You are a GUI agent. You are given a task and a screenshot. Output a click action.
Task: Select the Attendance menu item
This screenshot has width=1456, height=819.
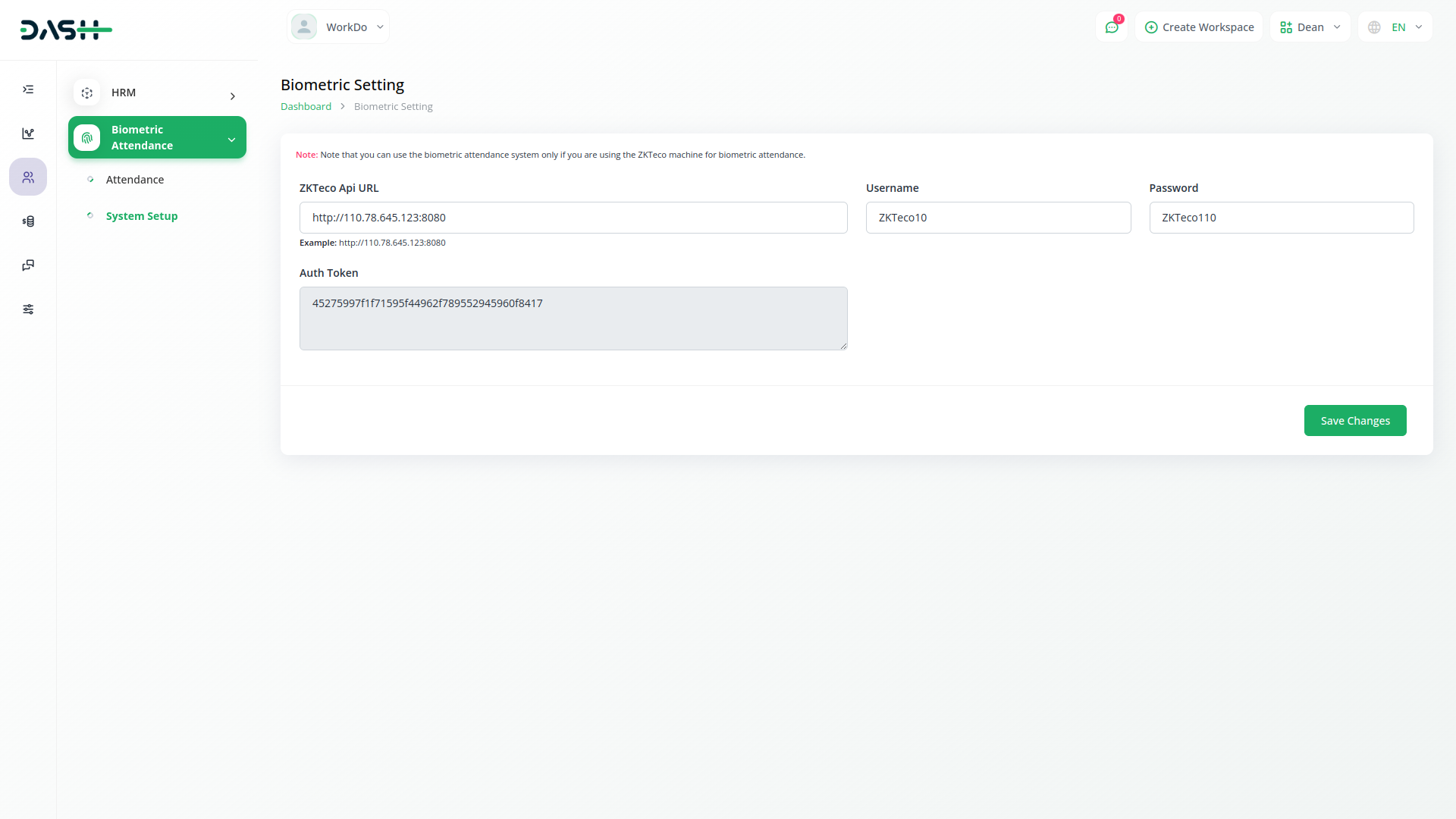coord(135,180)
